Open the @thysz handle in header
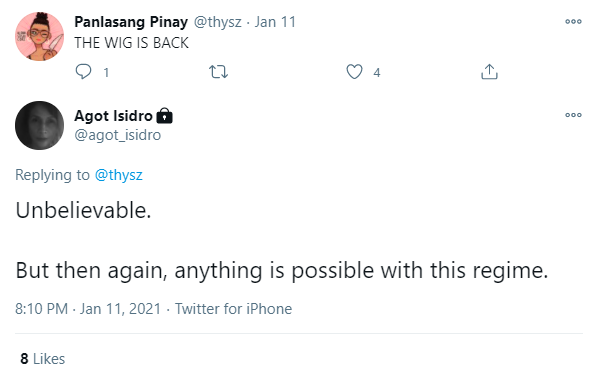597x378 pixels. point(218,22)
